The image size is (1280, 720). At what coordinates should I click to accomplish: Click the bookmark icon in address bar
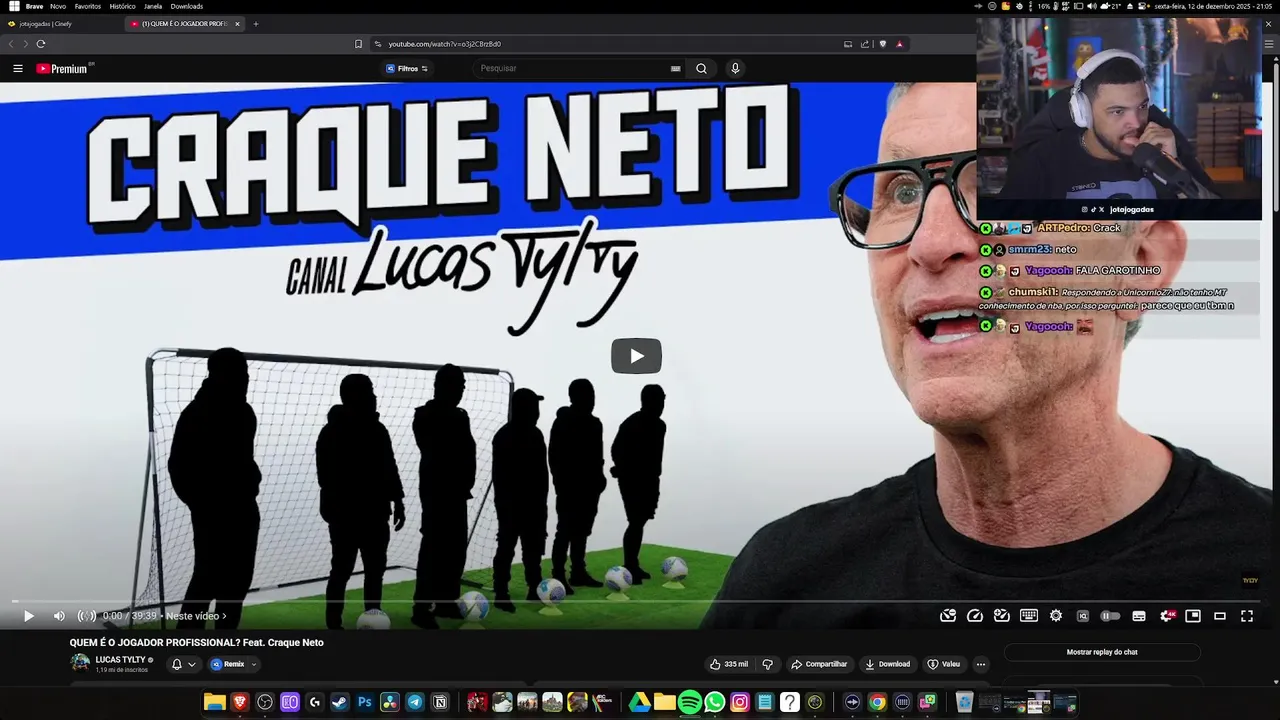pyautogui.click(x=358, y=44)
